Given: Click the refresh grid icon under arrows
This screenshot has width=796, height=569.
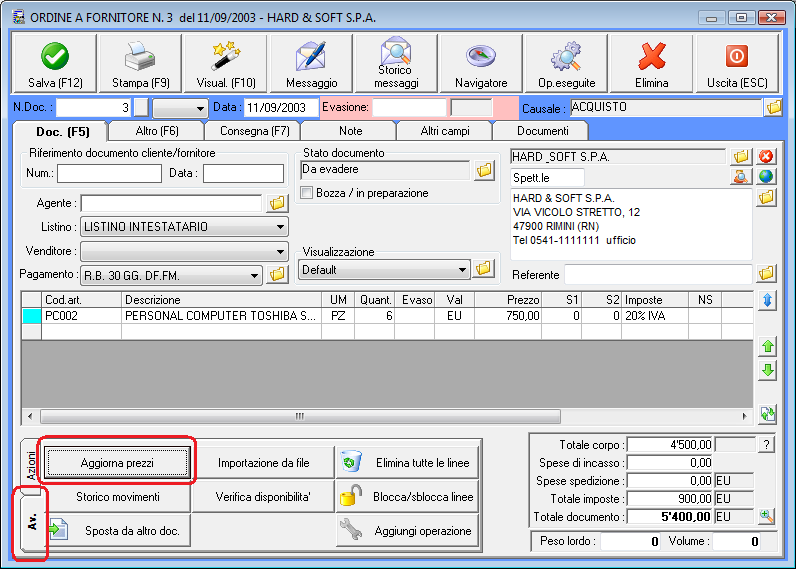Looking at the screenshot, I should [768, 414].
